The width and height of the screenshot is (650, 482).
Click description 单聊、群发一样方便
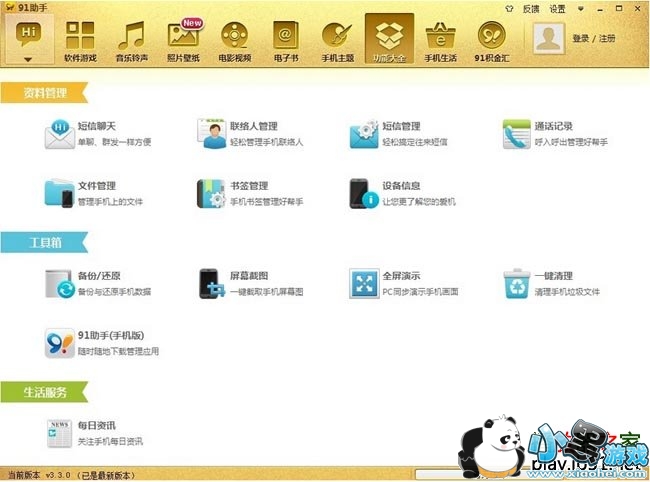114,142
